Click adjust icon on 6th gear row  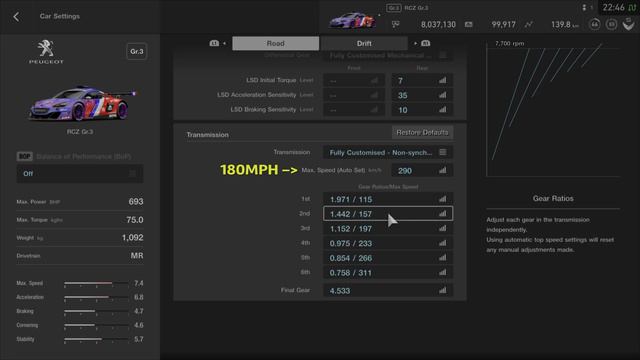(442, 273)
